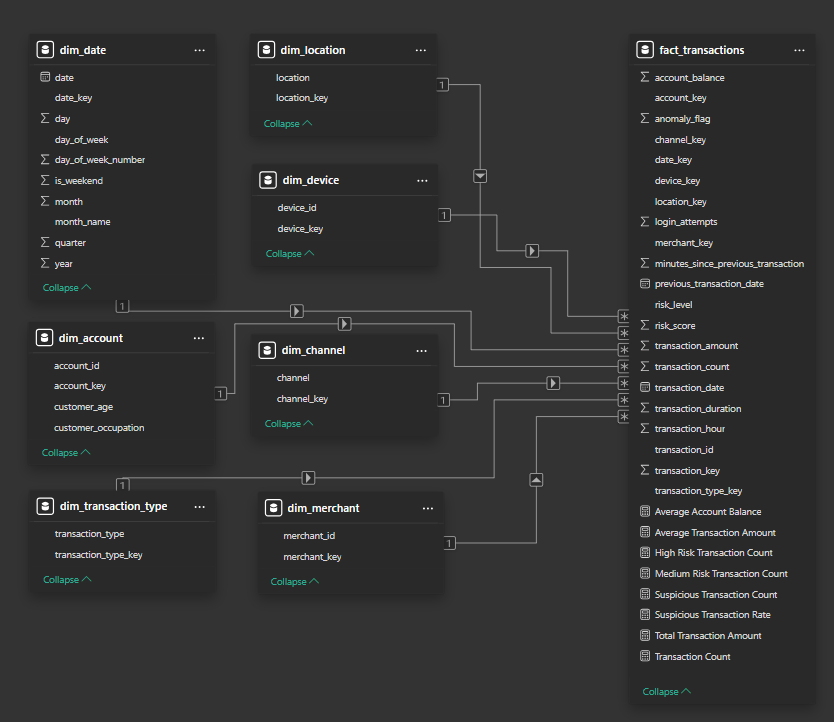This screenshot has height=722, width=834.
Task: Collapse the dim_date table fields
Action: [67, 287]
